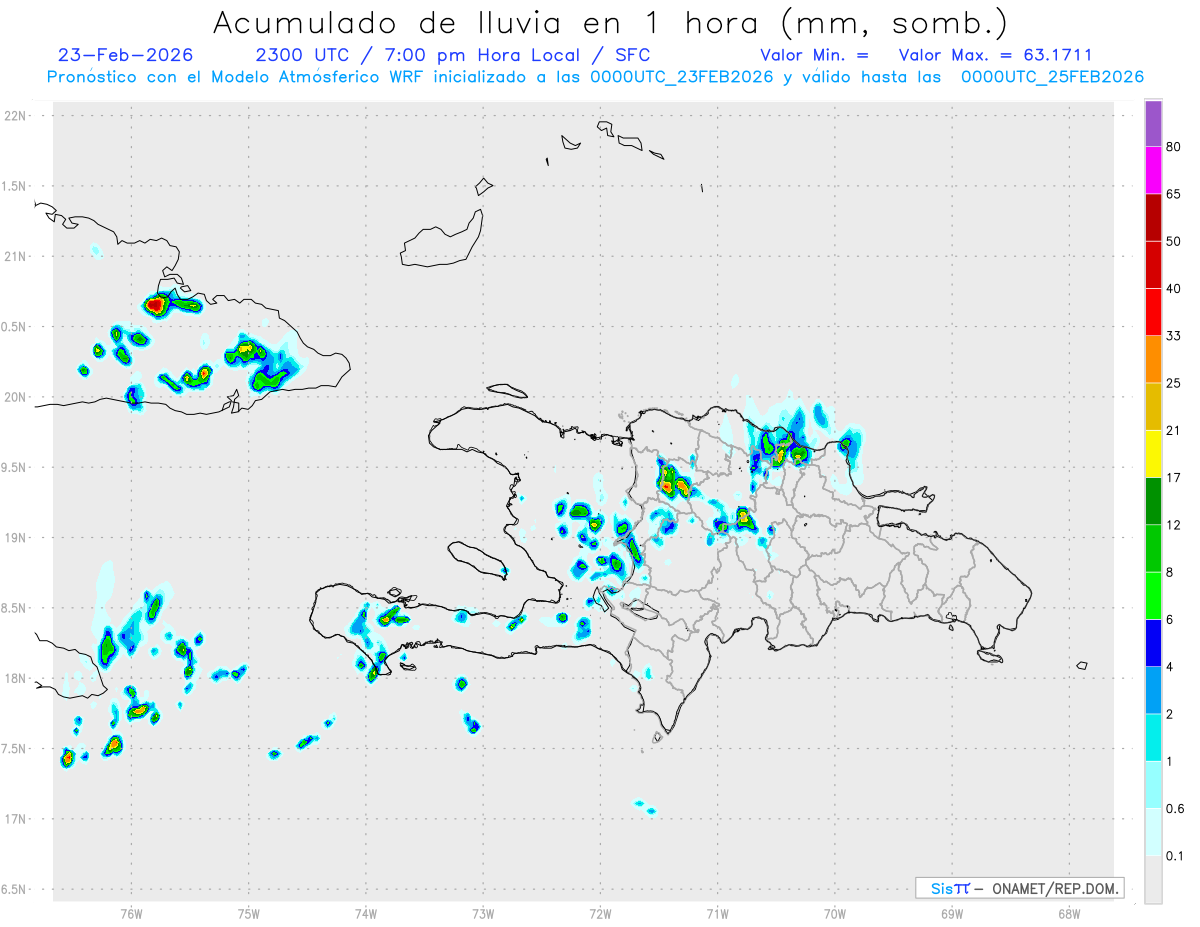Select the date text '23-Feb-2026'

point(125,55)
